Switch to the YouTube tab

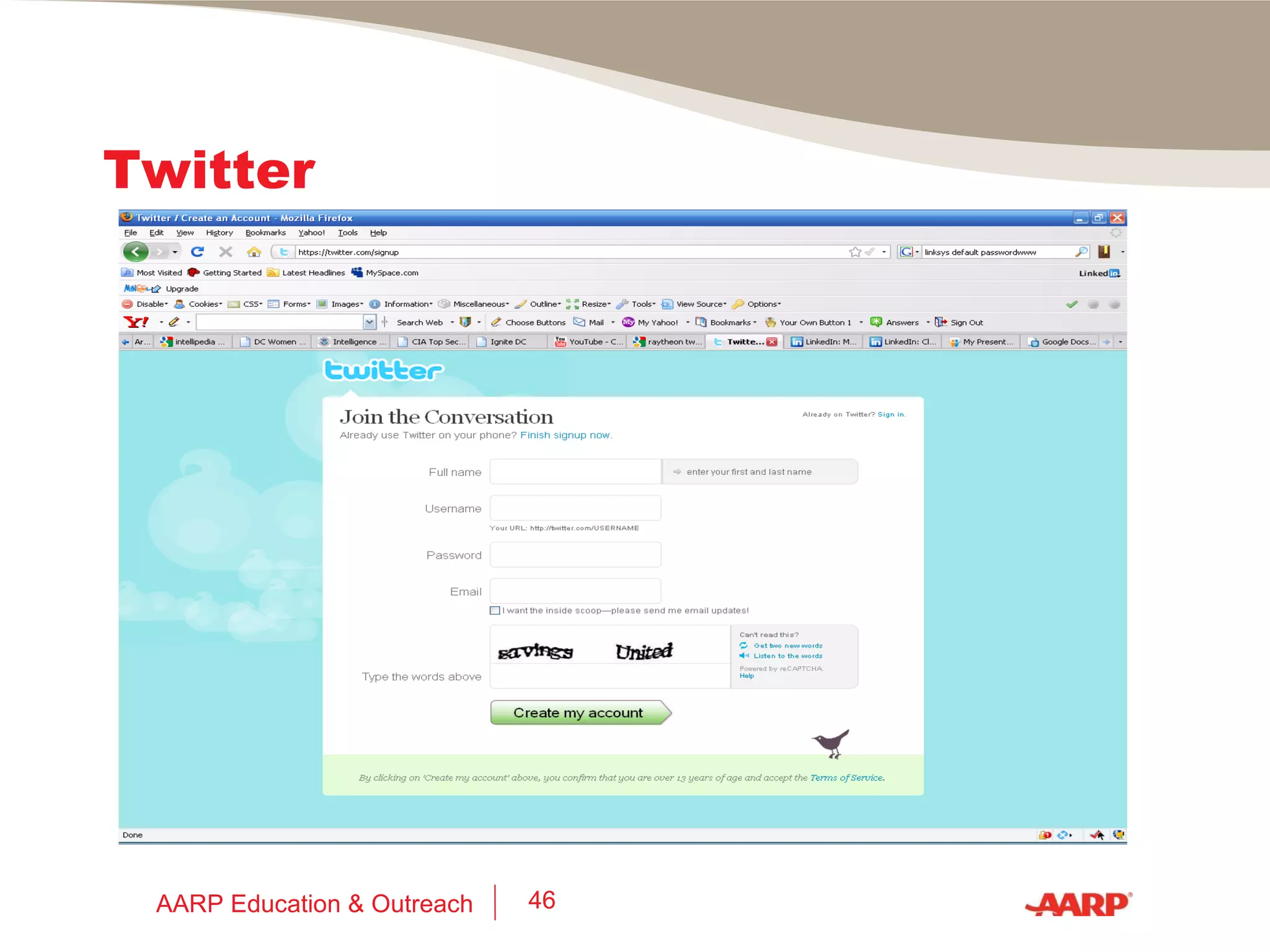click(x=588, y=342)
